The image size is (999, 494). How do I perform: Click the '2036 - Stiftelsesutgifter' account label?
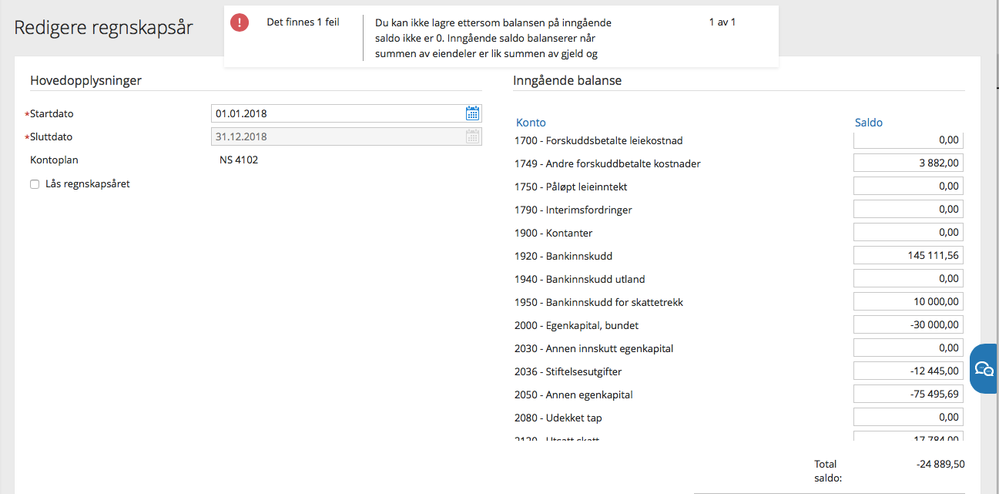(x=568, y=372)
